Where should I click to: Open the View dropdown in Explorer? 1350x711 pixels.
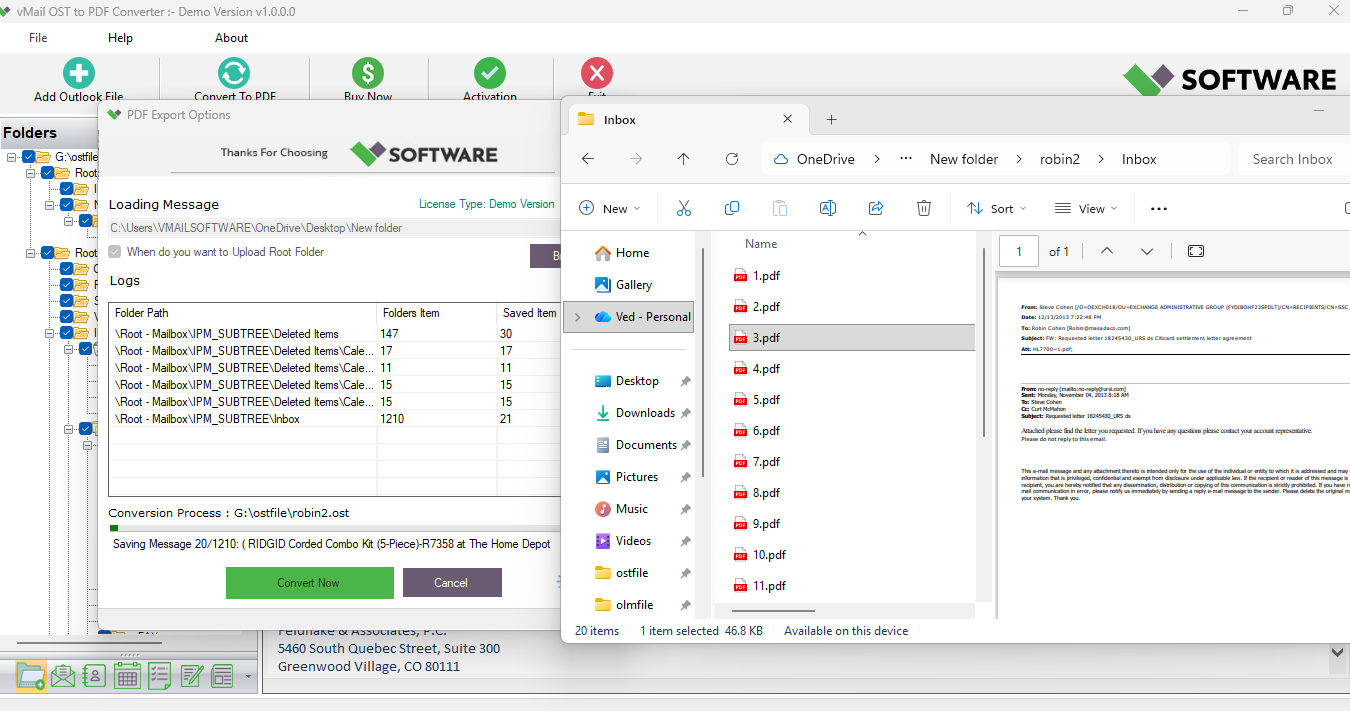click(1085, 208)
